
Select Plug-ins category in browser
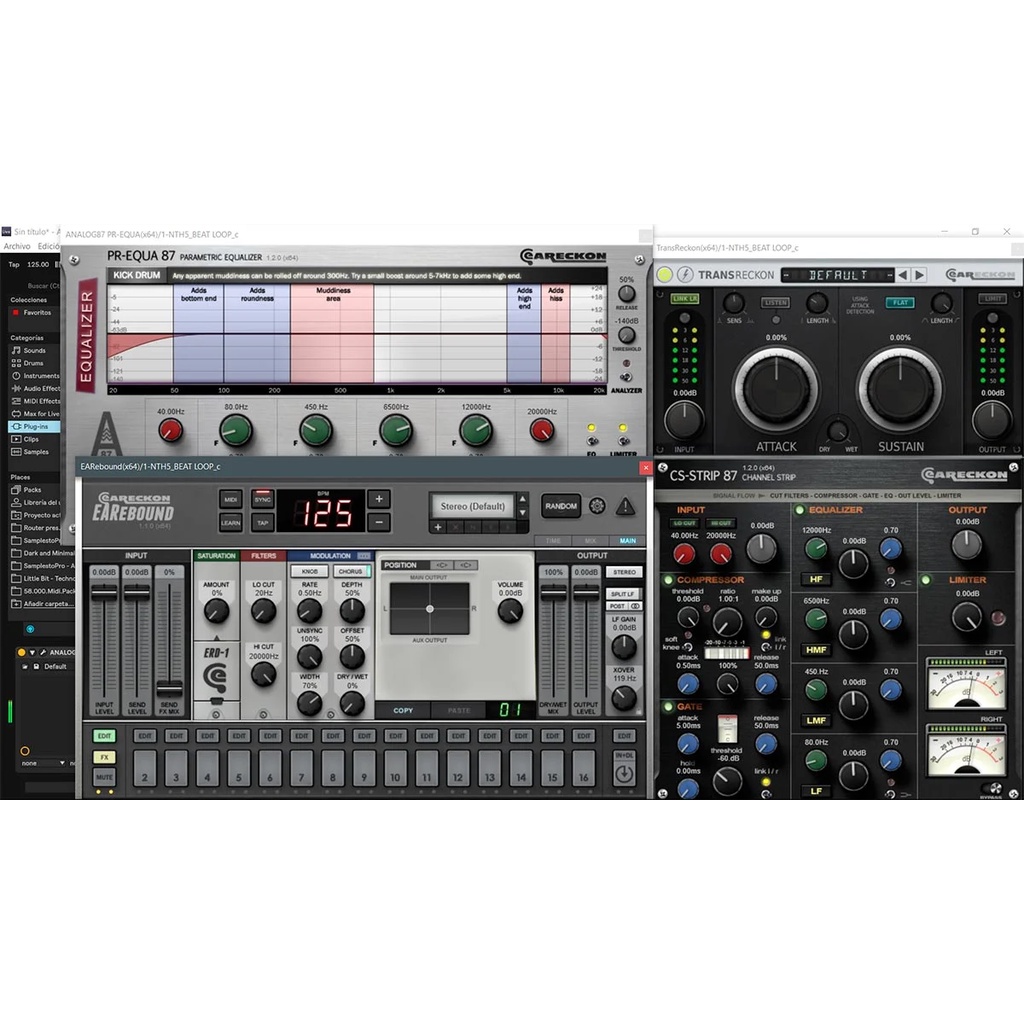pyautogui.click(x=34, y=426)
